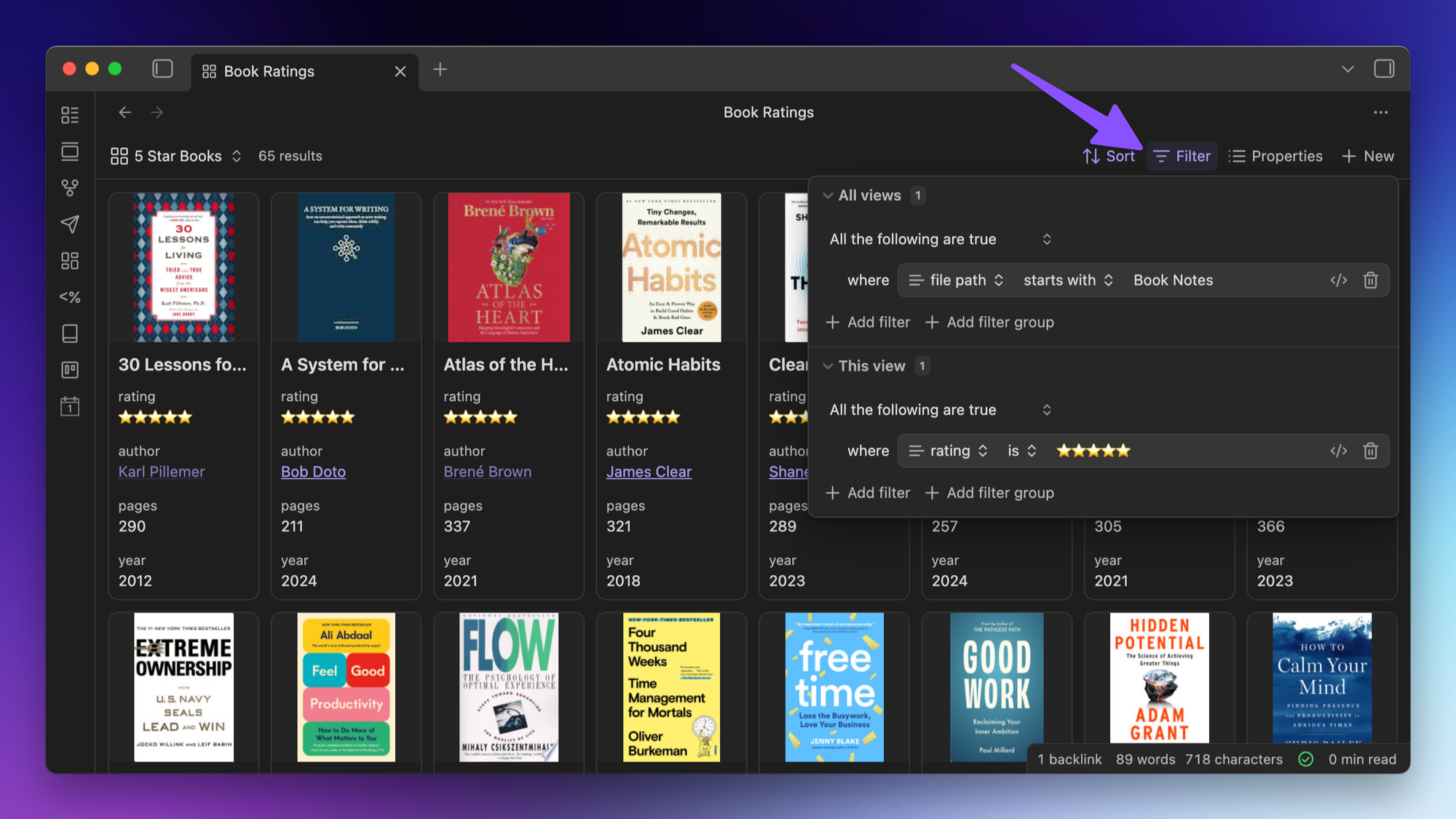Viewport: 1456px width, 819px height.
Task: Adjust Atomic Habits star rating
Action: tap(643, 417)
